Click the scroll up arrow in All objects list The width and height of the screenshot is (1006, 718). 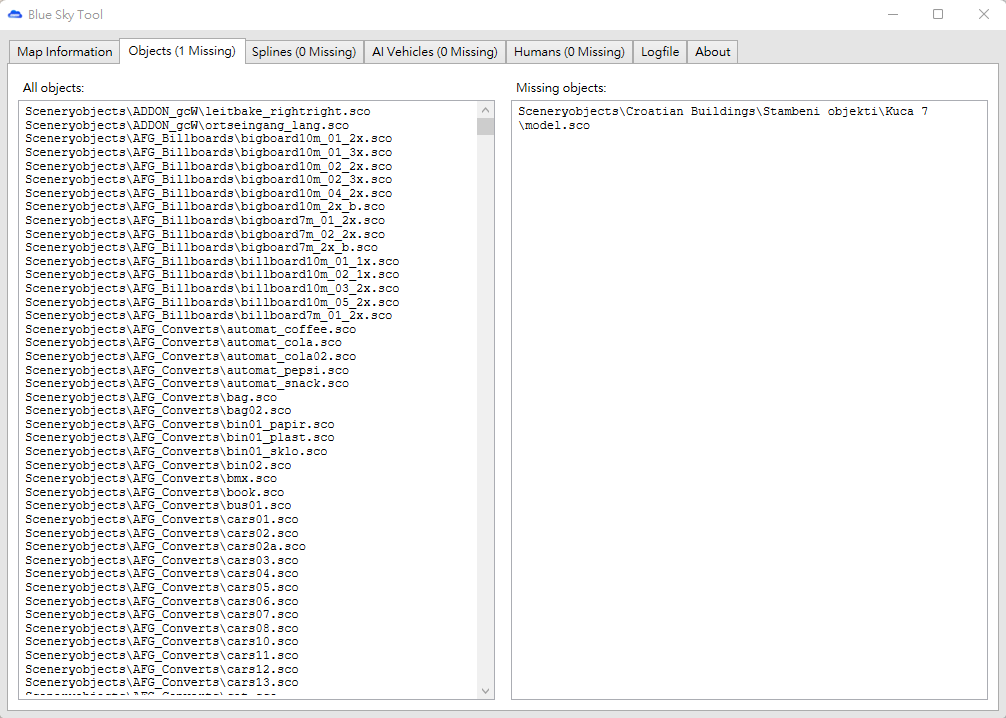(x=486, y=110)
